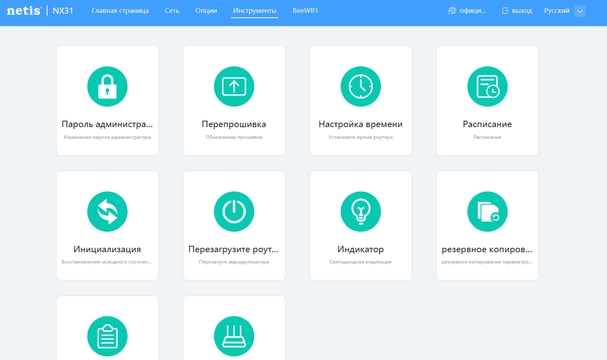Screen dimensions: 607x360
Task: Click the Перепрошивка card title
Action: pyautogui.click(x=234, y=124)
